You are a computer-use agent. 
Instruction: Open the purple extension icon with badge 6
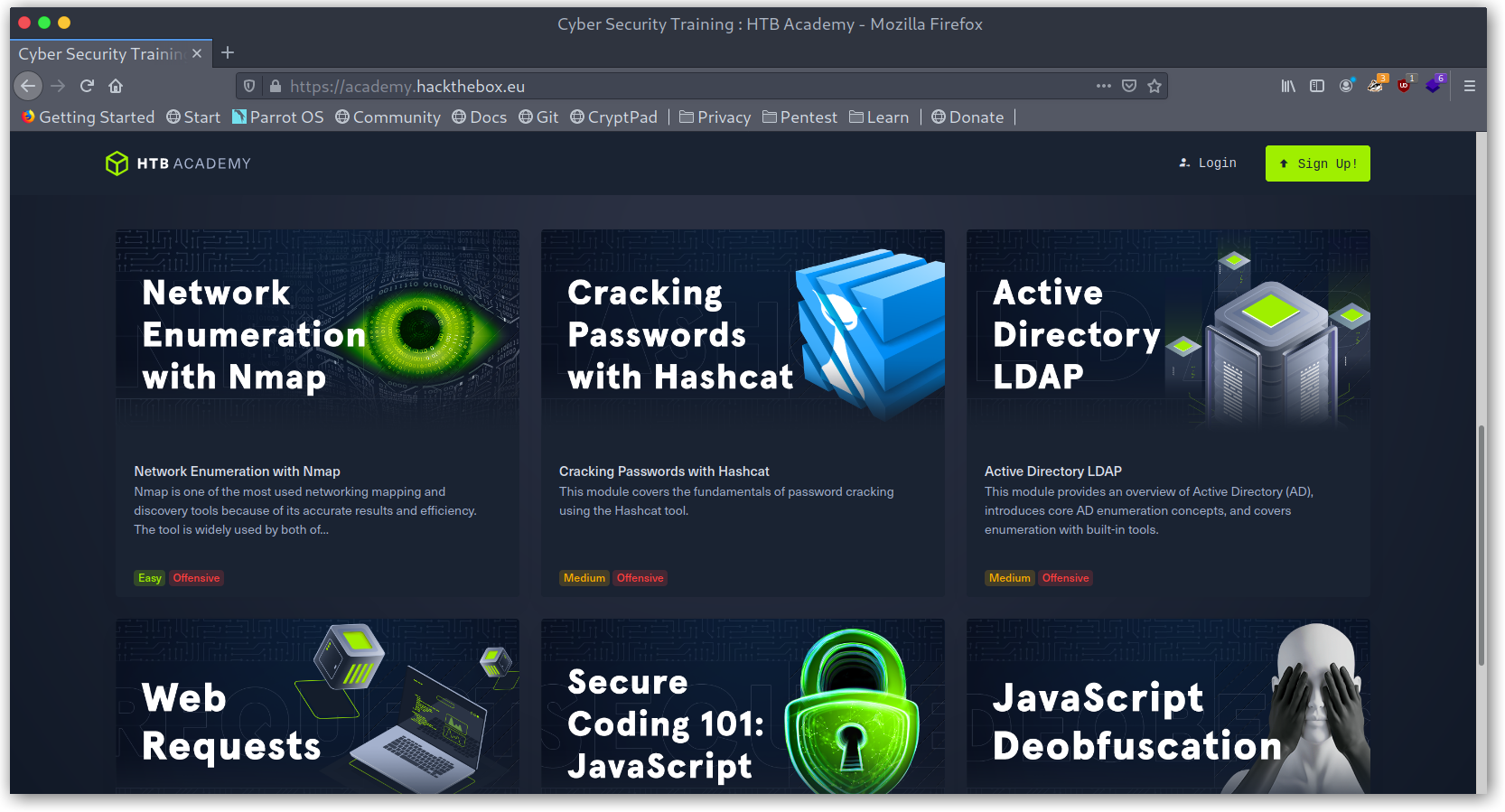[1435, 85]
